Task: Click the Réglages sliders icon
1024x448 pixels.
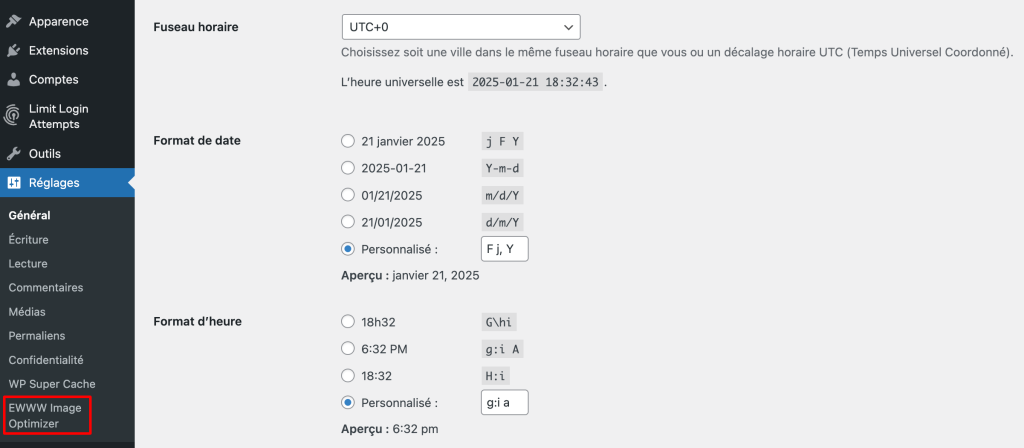Action: pos(14,183)
